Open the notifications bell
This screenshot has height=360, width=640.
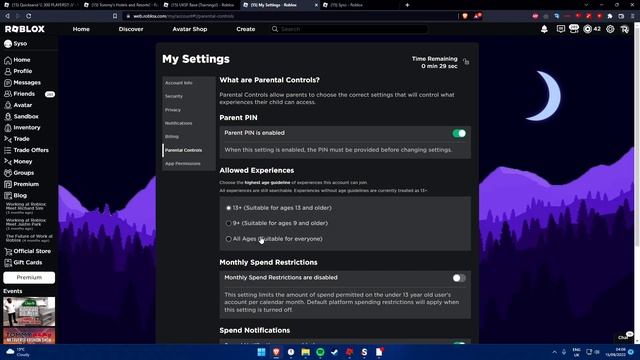[544, 29]
